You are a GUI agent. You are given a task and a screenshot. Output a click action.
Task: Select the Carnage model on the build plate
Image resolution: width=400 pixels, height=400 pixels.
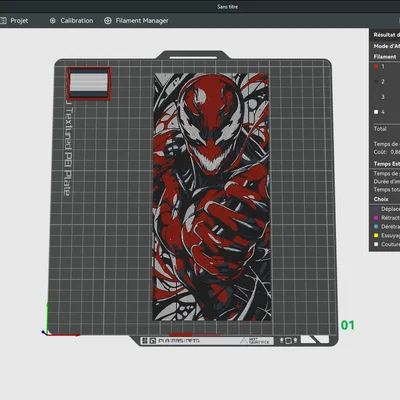coord(212,197)
